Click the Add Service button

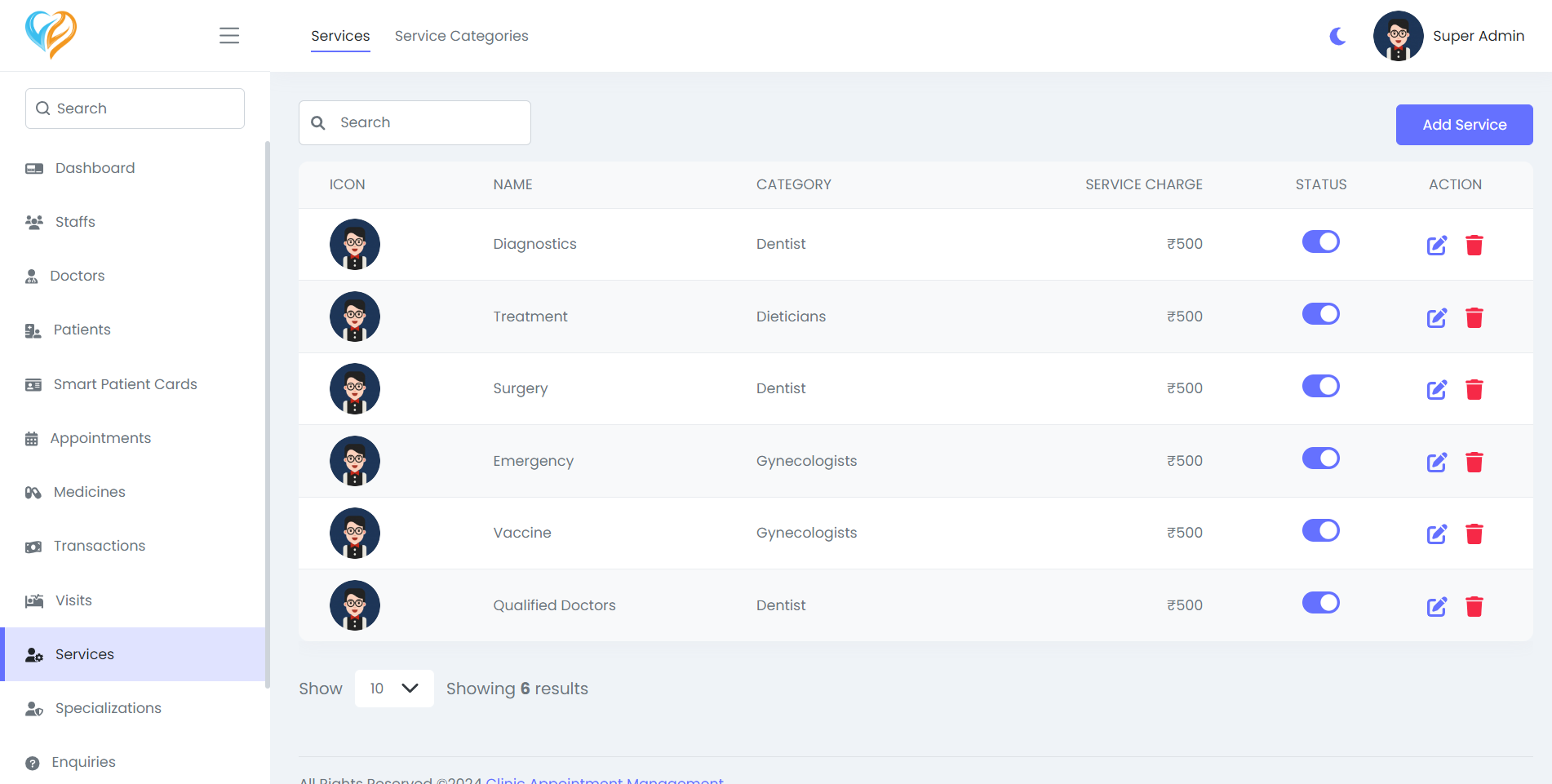pos(1464,125)
